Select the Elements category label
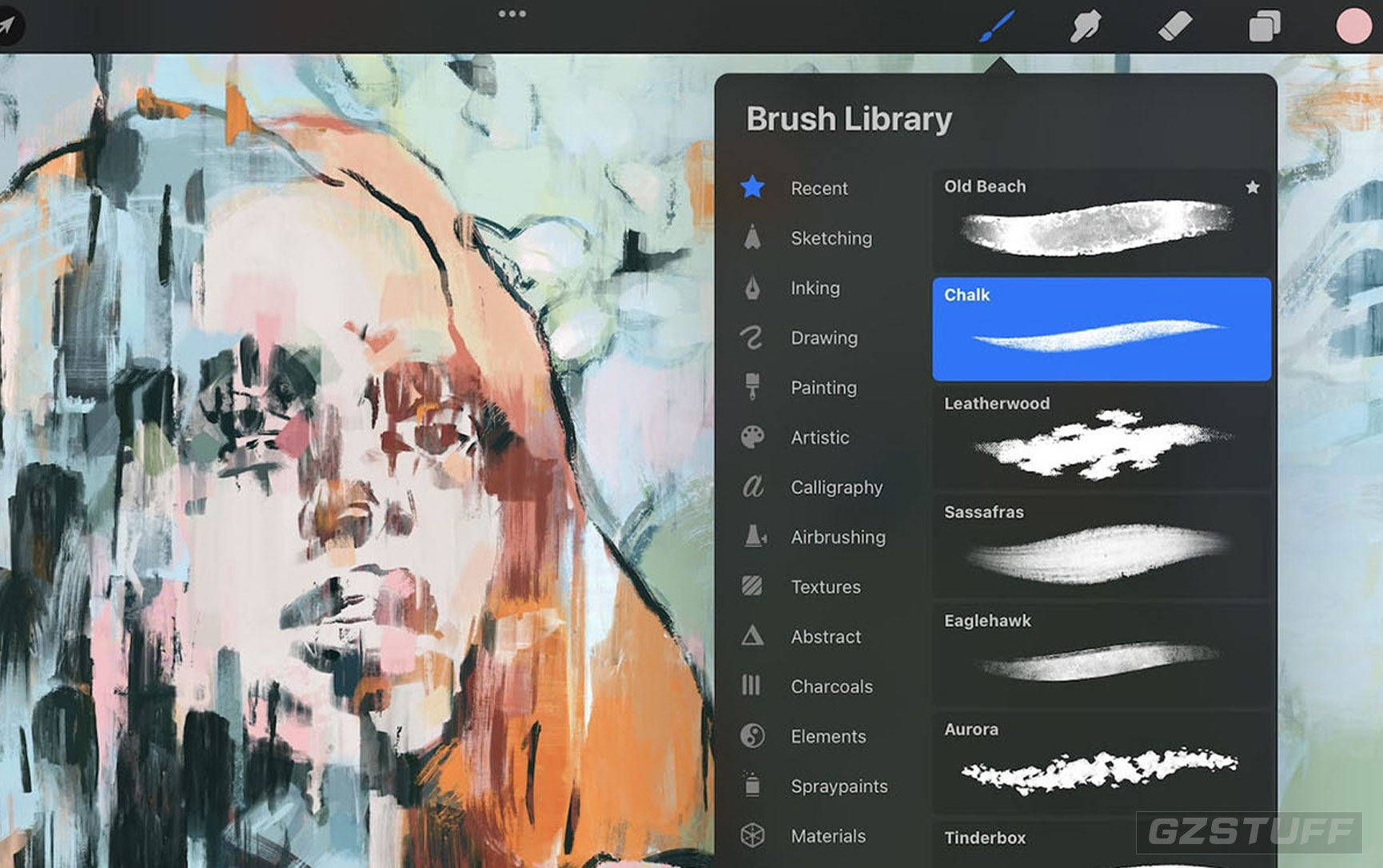The width and height of the screenshot is (1383, 868). (x=829, y=736)
